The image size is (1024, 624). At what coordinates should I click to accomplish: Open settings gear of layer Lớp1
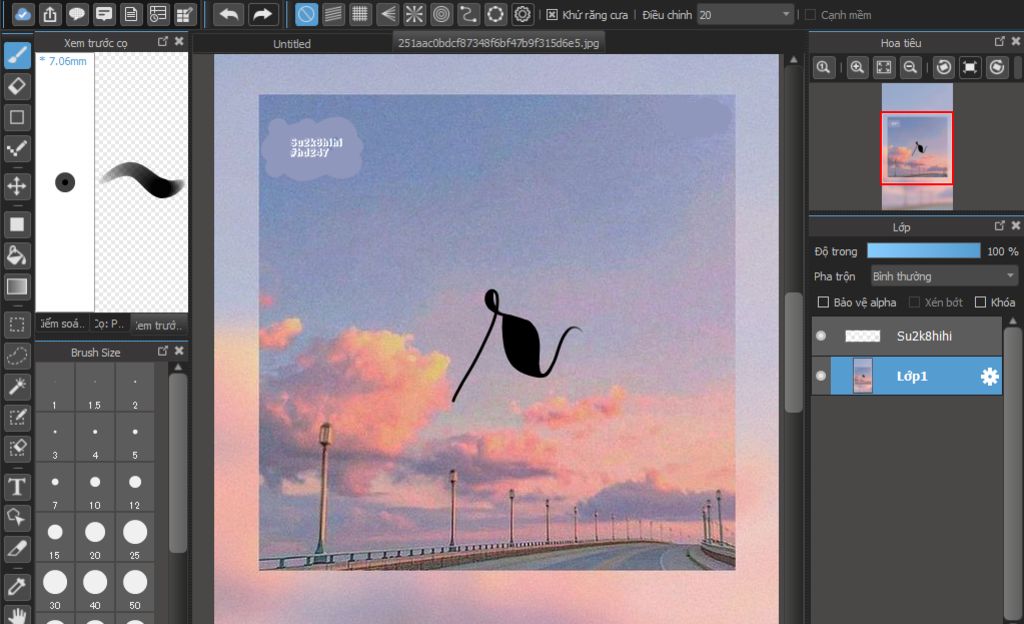click(989, 376)
